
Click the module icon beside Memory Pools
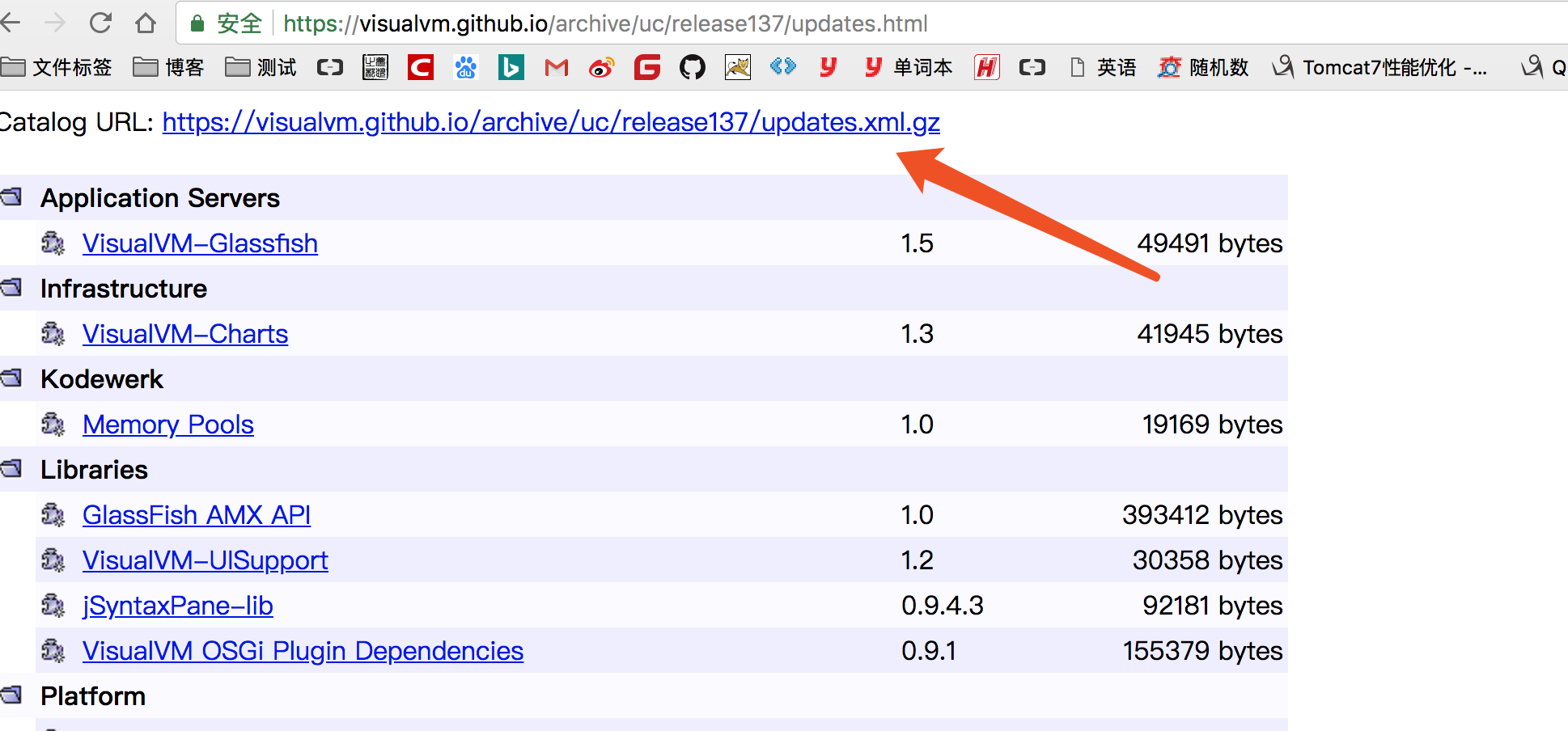click(53, 425)
